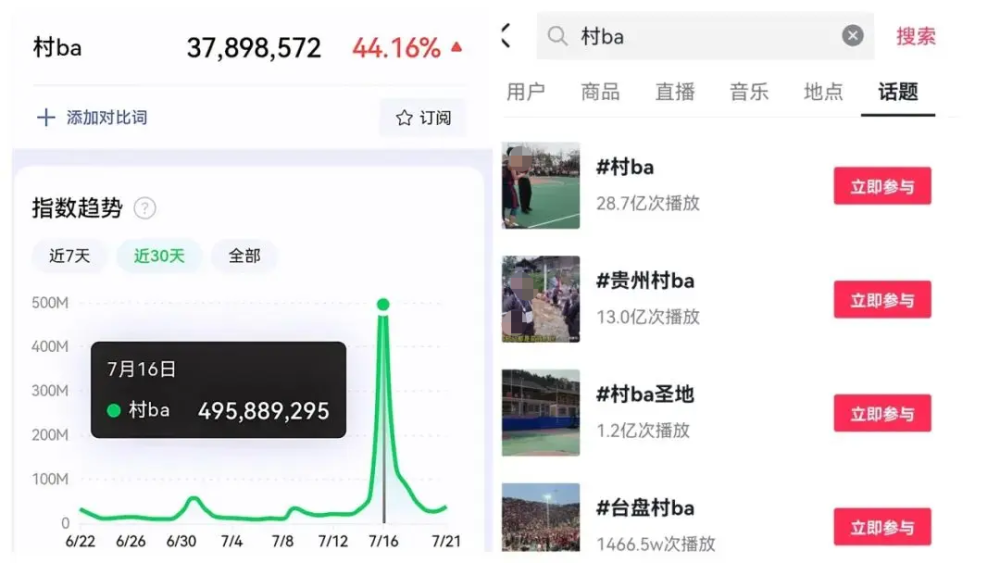Click 立即参与 for #贵州村ba topic

tap(883, 299)
